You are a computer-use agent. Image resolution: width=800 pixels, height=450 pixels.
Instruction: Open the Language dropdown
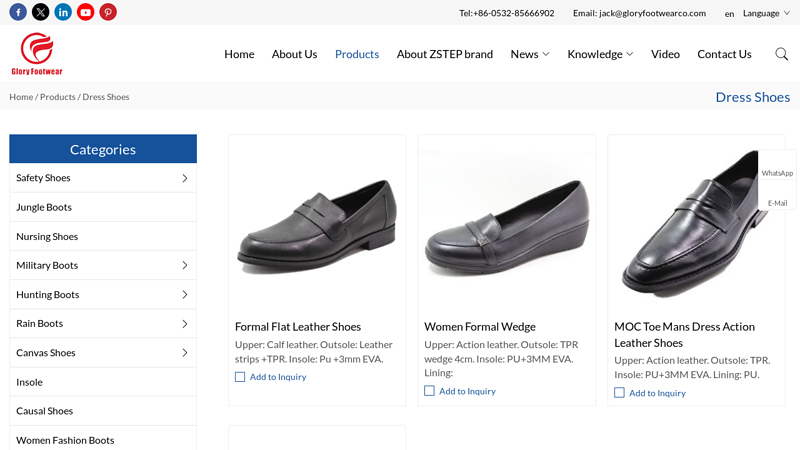tap(766, 13)
